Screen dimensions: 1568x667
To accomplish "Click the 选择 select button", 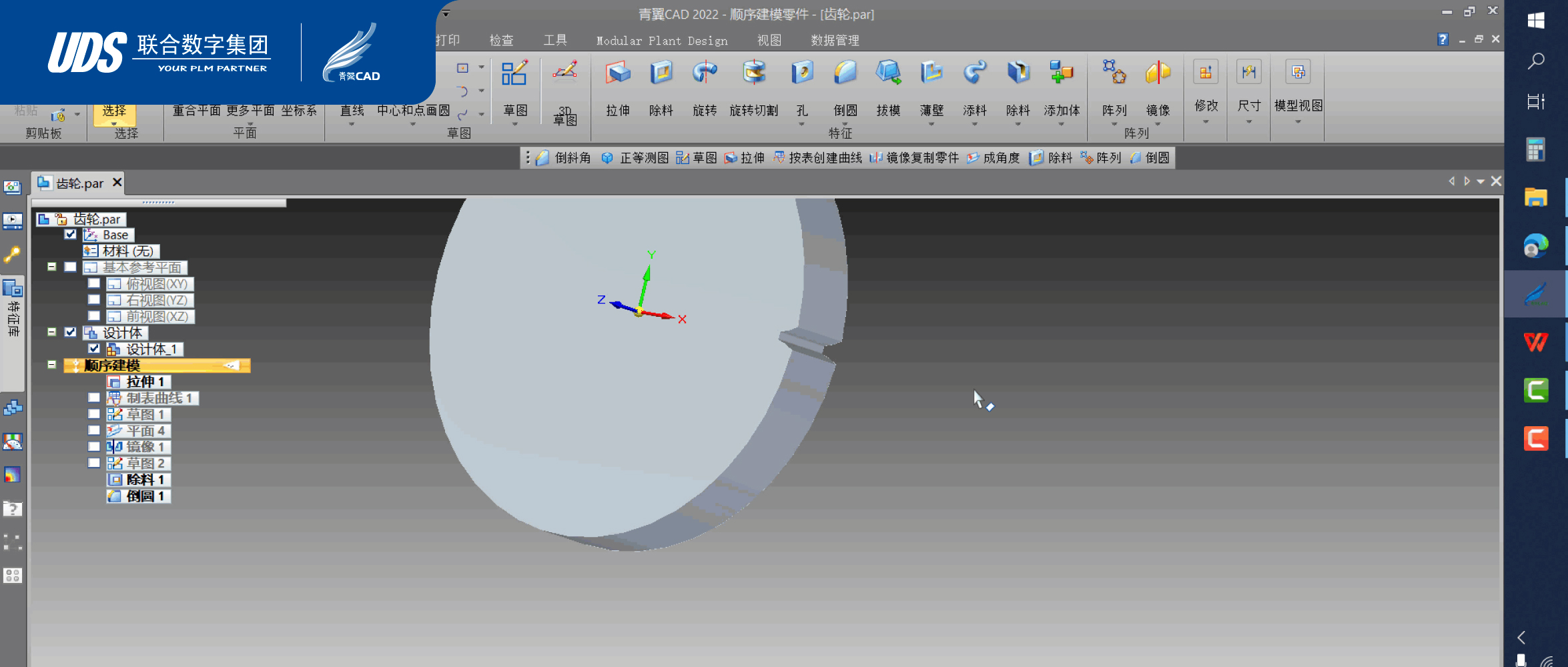I will click(x=114, y=112).
